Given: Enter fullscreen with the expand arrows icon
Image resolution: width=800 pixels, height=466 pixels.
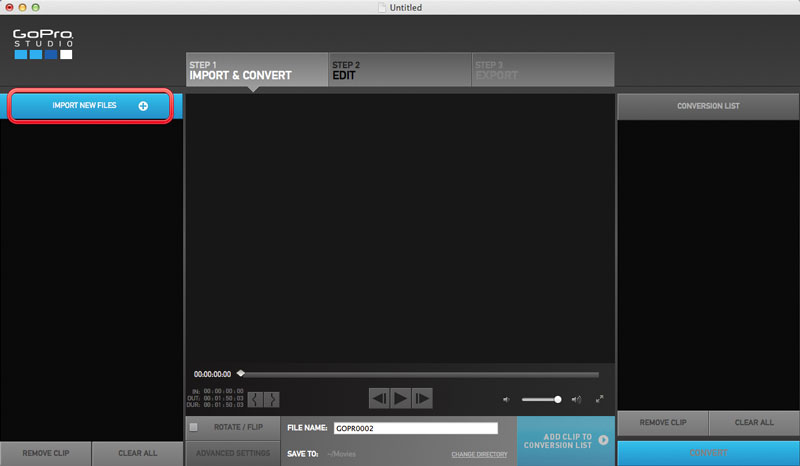Looking at the screenshot, I should [x=599, y=399].
